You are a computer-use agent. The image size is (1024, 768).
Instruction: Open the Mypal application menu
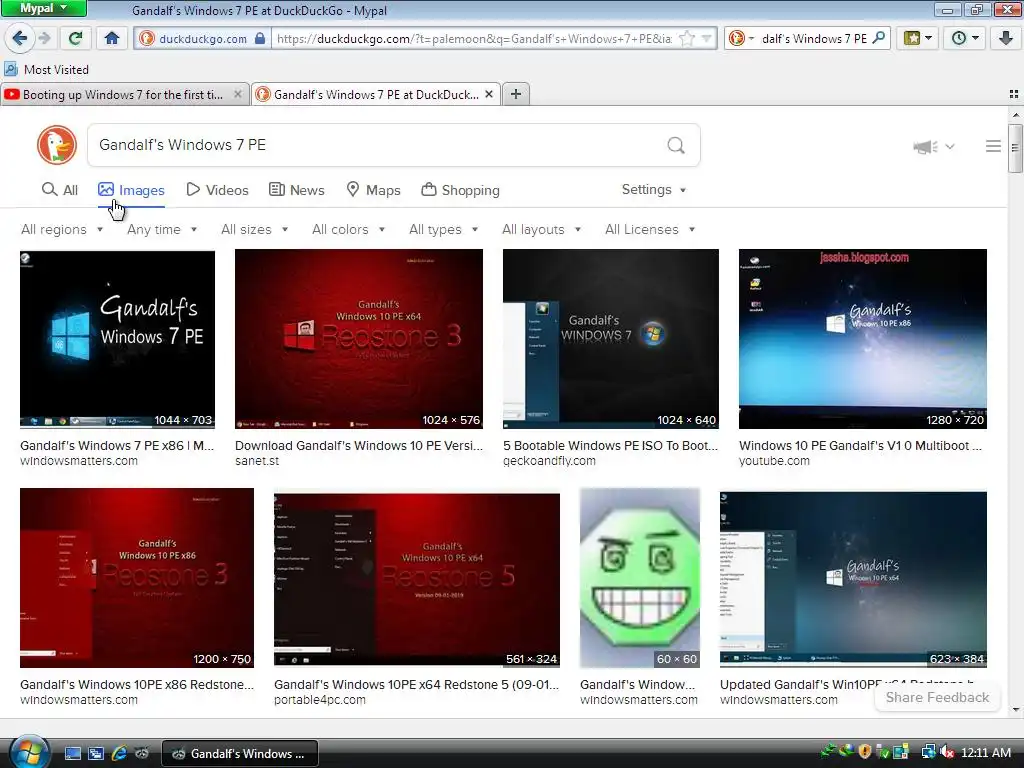click(43, 8)
